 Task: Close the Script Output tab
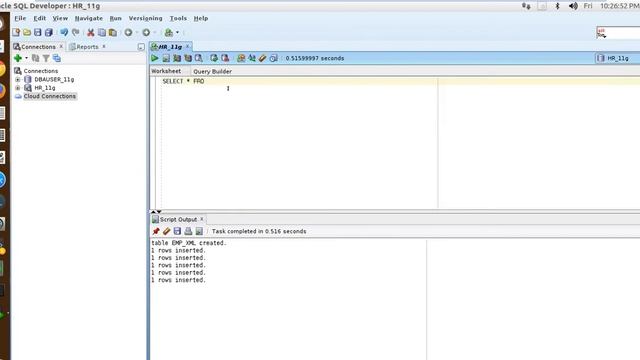point(201,219)
